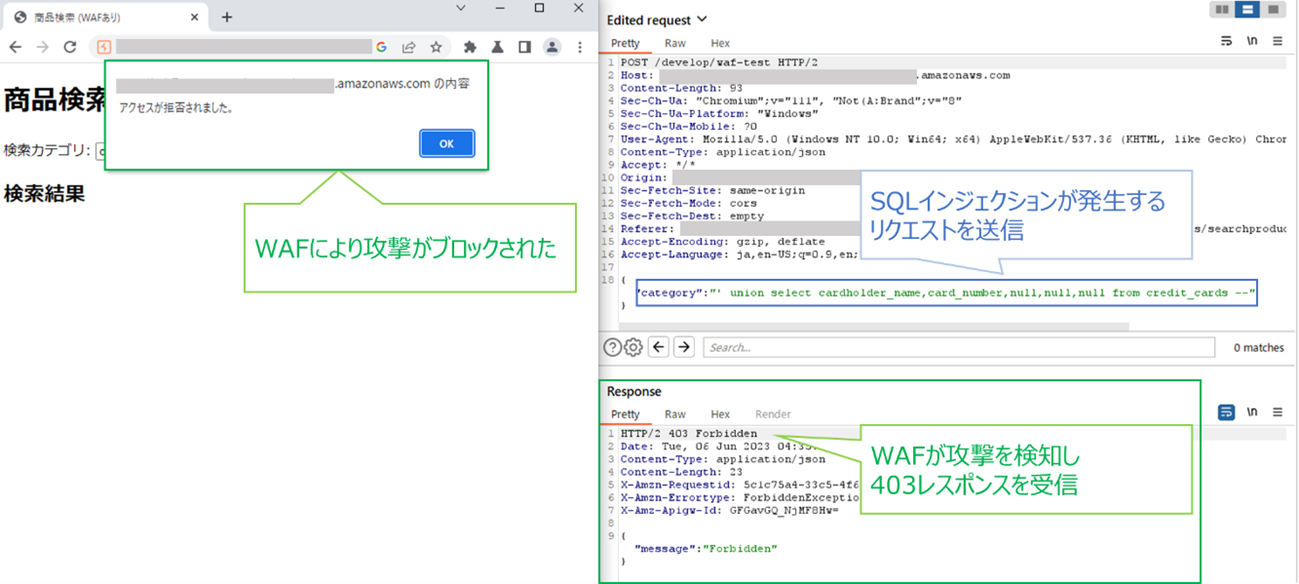The image size is (1299, 584).
Task: Click the search help question mark icon
Action: pyautogui.click(x=612, y=348)
